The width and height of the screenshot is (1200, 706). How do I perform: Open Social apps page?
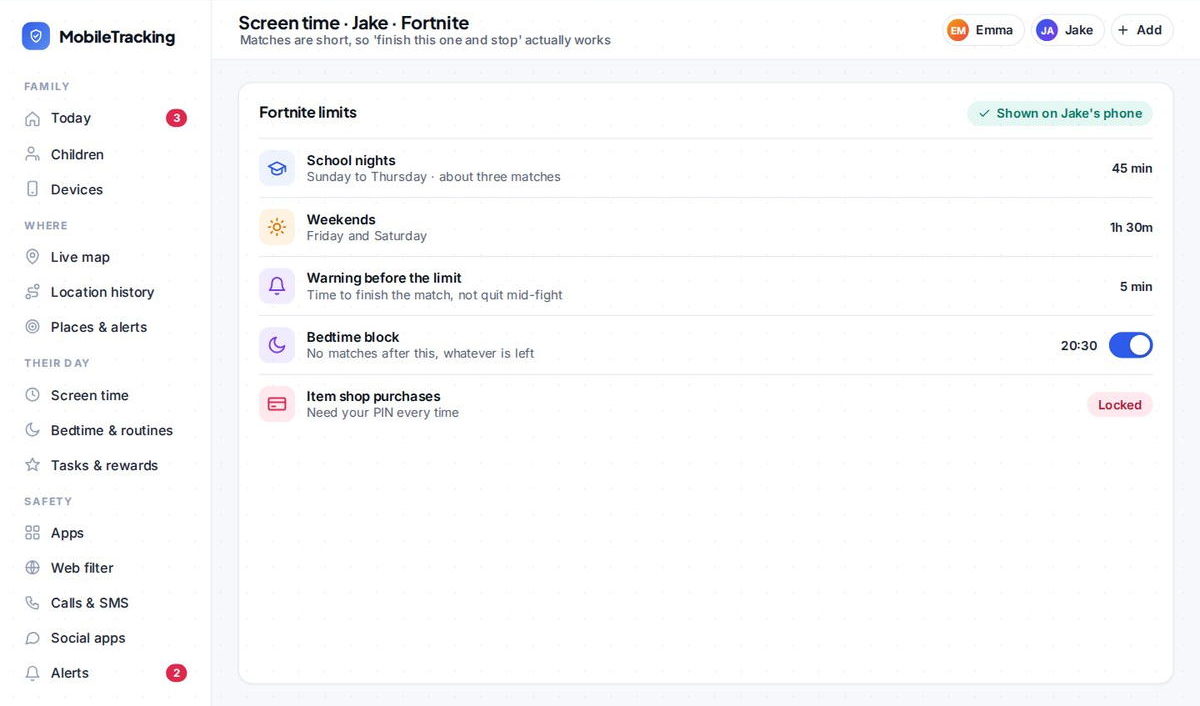coord(105,638)
